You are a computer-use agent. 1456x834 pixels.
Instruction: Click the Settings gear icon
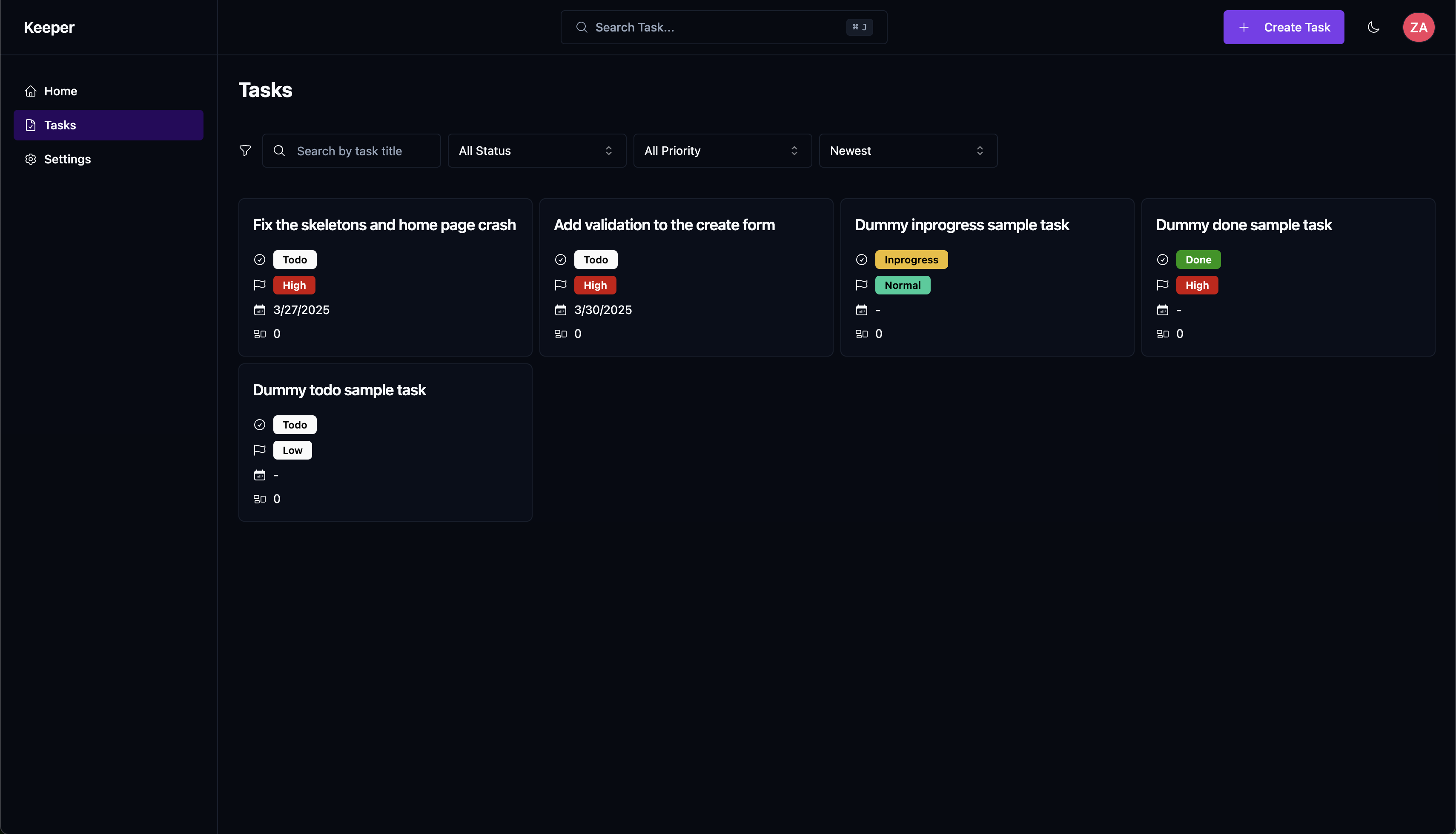coord(30,159)
